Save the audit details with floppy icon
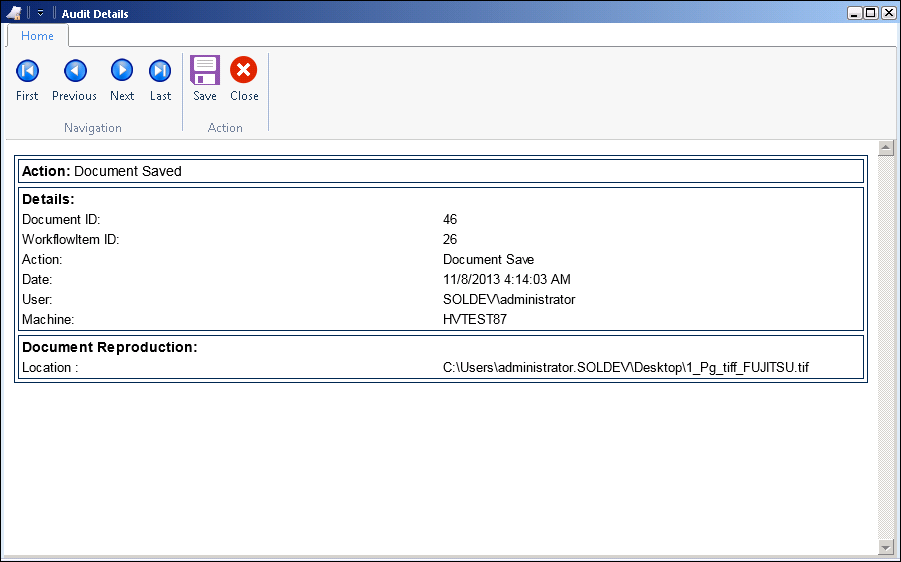Image resolution: width=901 pixels, height=562 pixels. (205, 79)
